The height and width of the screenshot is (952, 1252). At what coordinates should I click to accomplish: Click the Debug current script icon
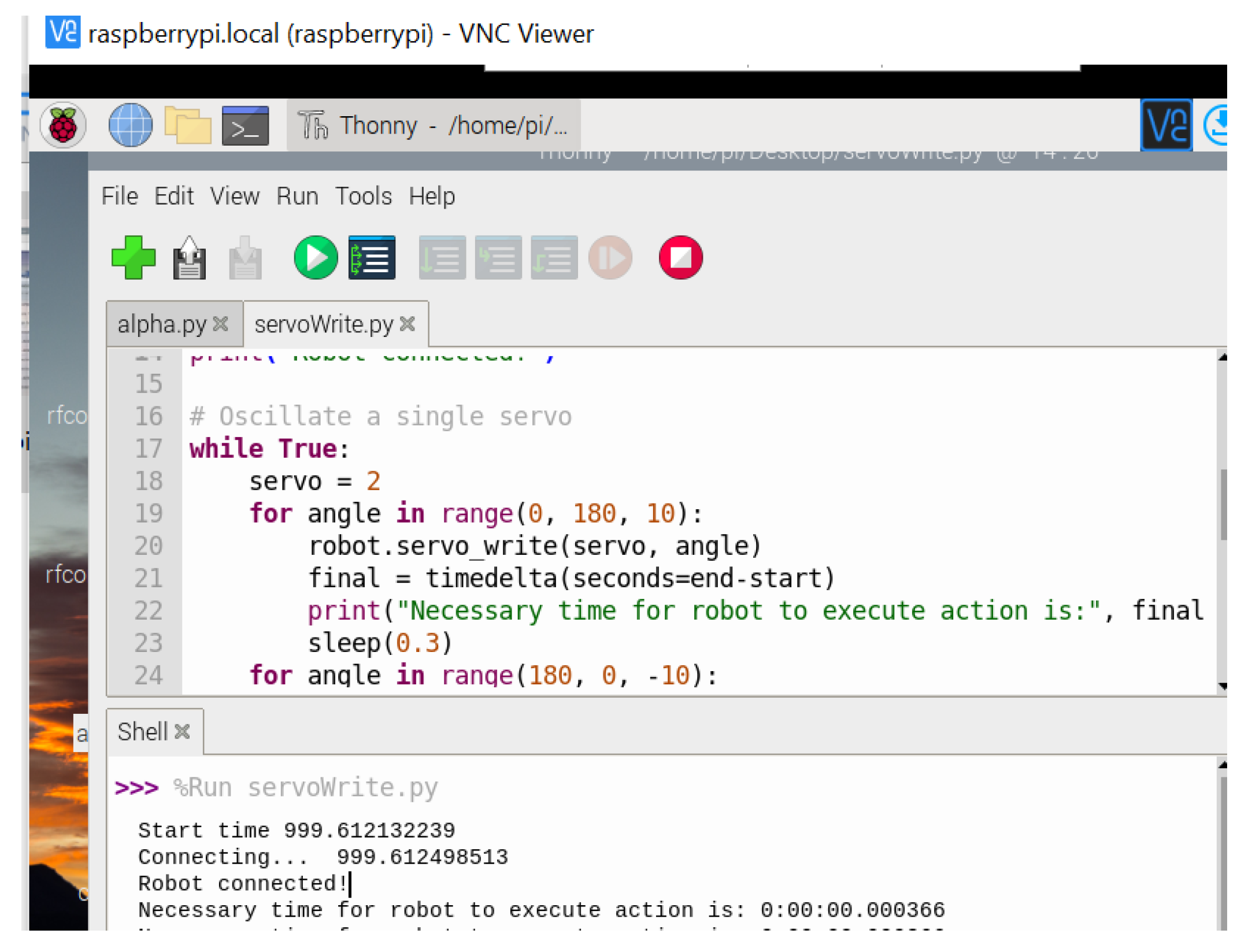[372, 258]
